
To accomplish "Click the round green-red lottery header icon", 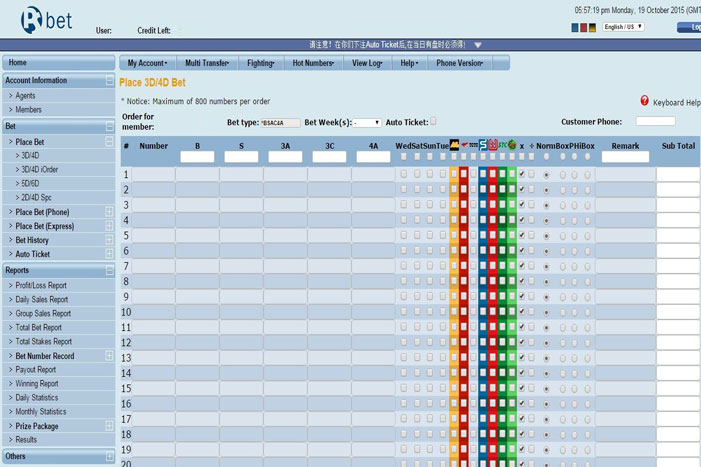I will click(x=512, y=145).
